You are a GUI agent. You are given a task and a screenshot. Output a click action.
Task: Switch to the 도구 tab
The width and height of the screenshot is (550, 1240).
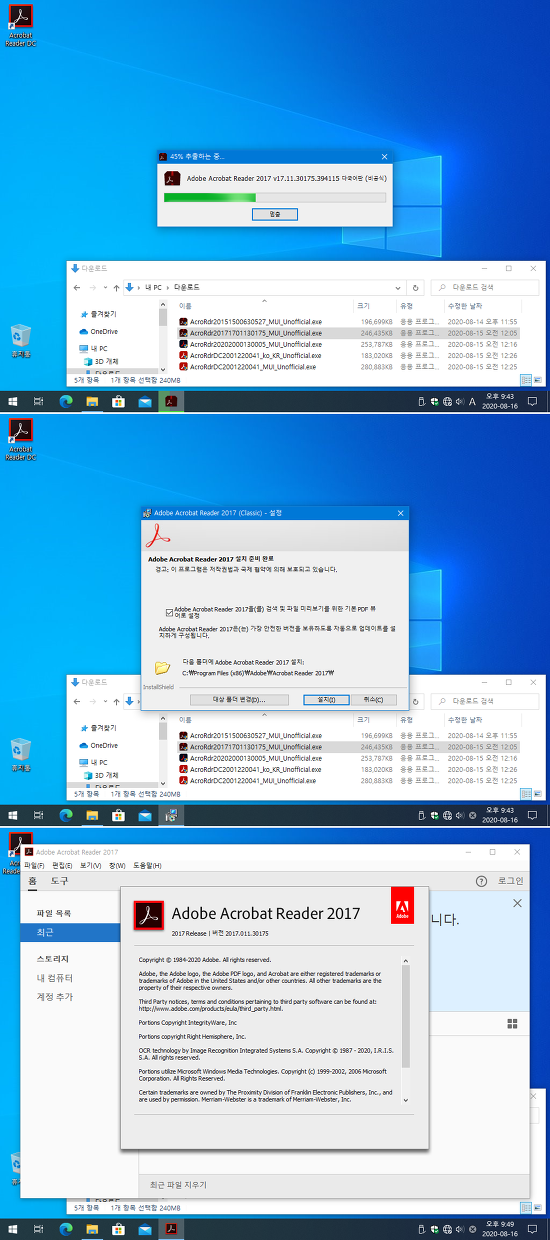coord(60,881)
